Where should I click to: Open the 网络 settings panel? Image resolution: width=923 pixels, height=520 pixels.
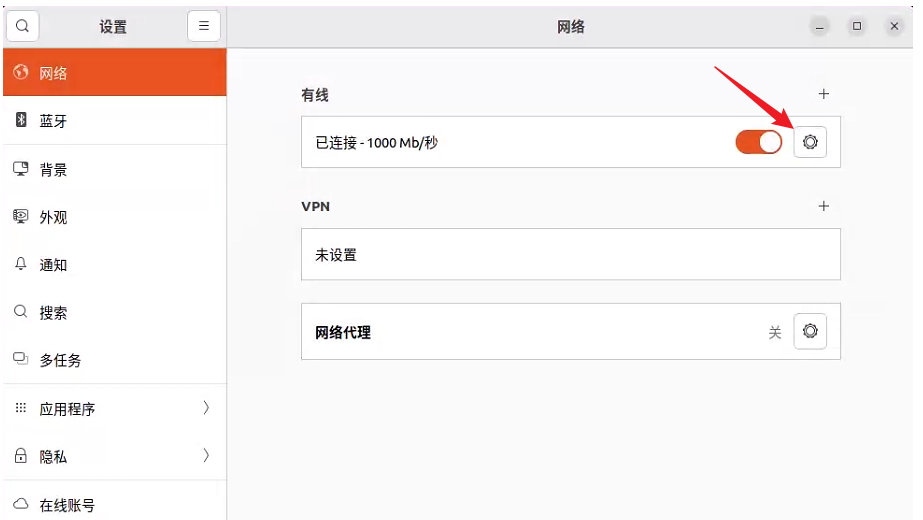tap(115, 72)
